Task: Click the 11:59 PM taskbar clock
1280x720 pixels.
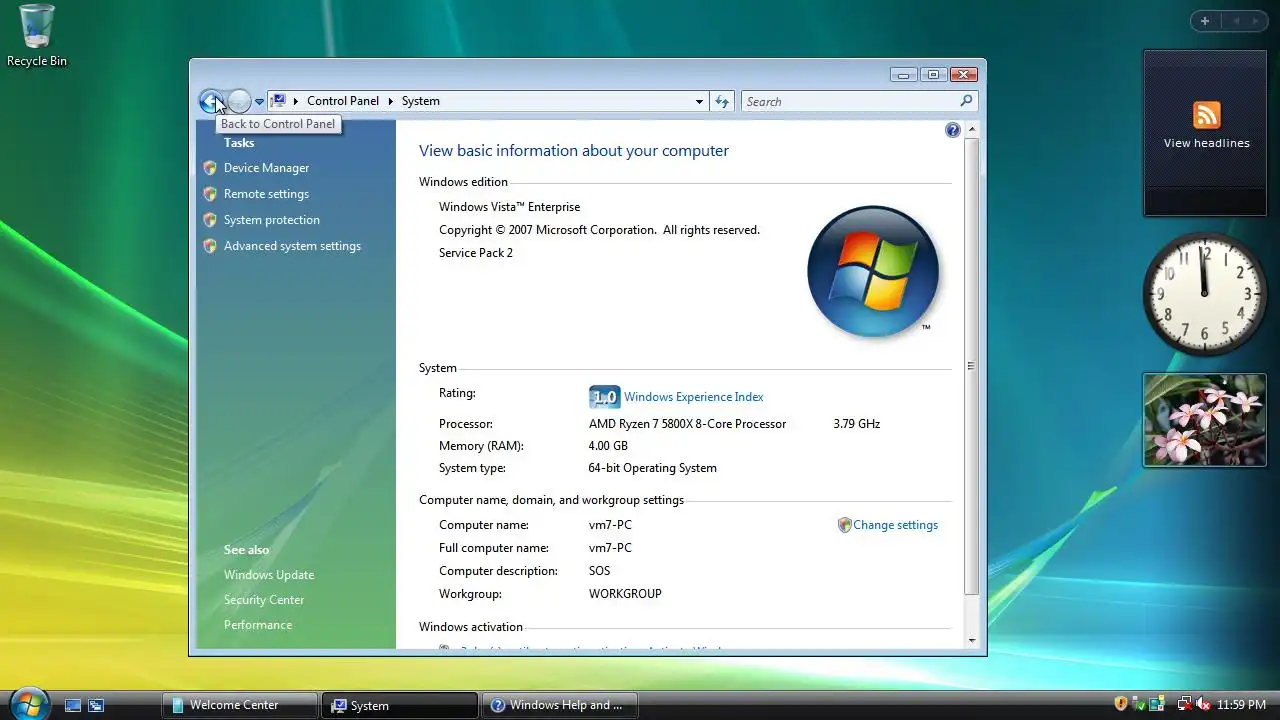Action: point(1241,705)
